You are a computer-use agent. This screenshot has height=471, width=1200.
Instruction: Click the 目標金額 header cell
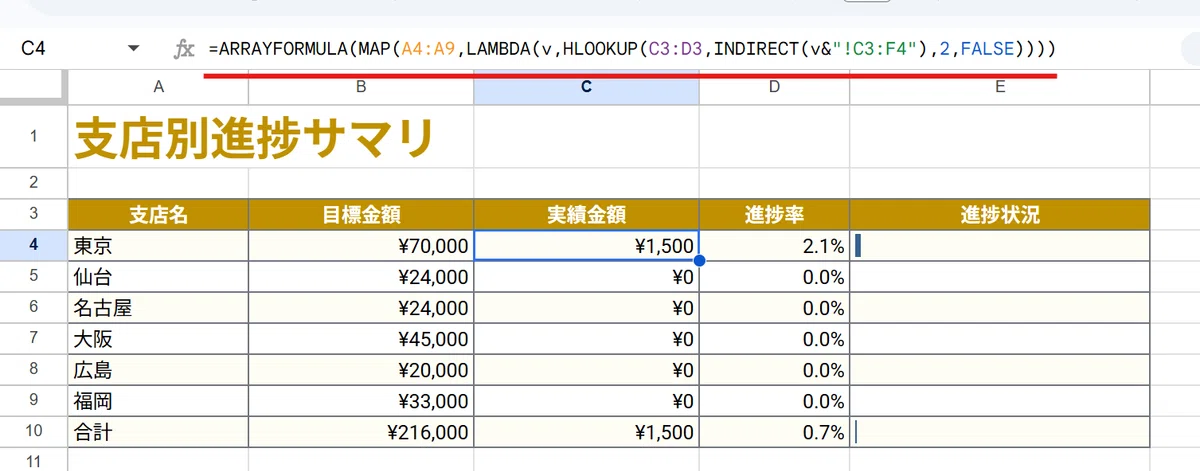tap(361, 214)
